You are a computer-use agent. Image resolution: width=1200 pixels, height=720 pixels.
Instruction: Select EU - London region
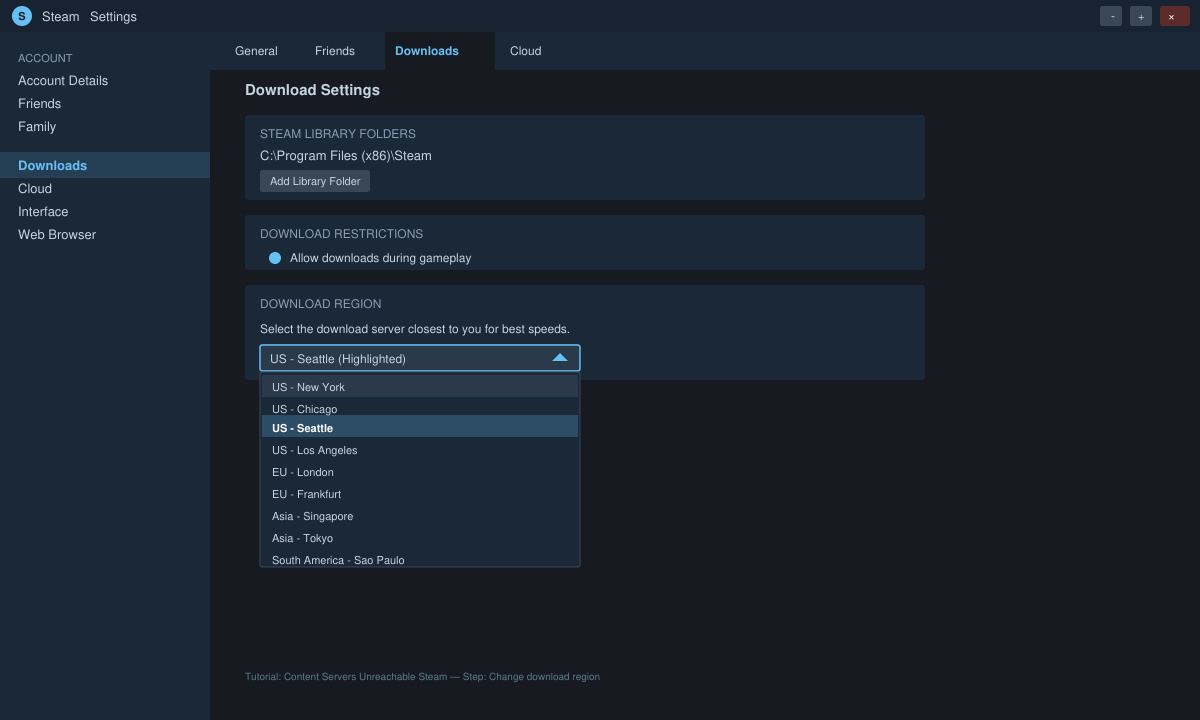point(420,472)
